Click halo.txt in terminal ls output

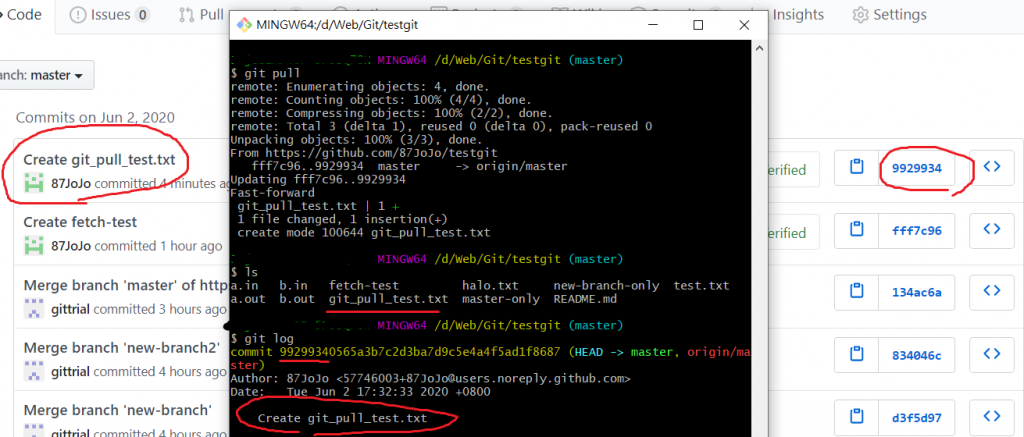(490, 285)
